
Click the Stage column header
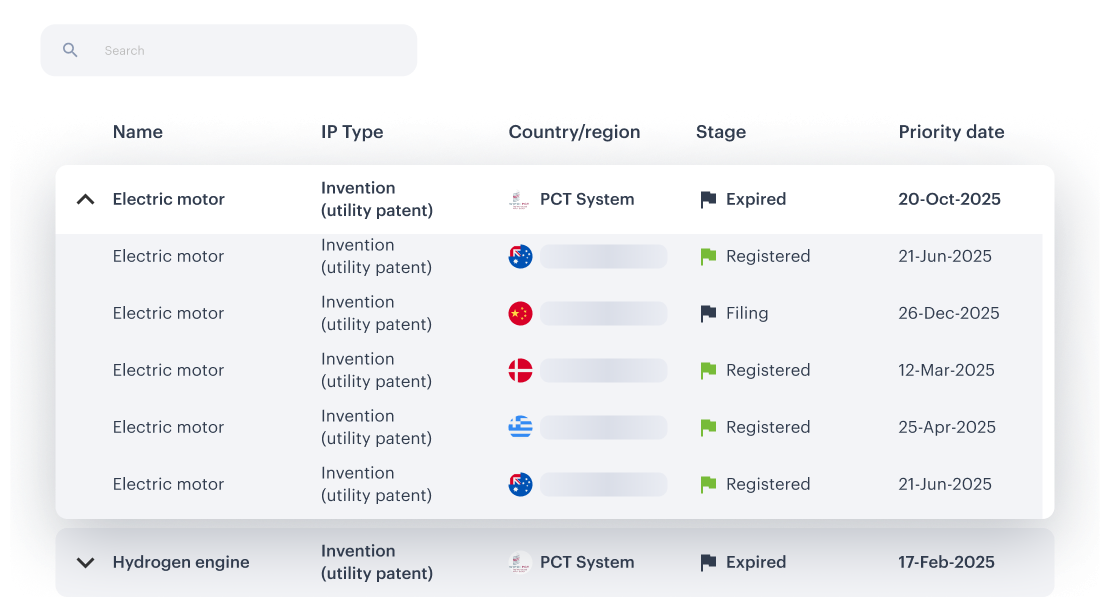721,132
